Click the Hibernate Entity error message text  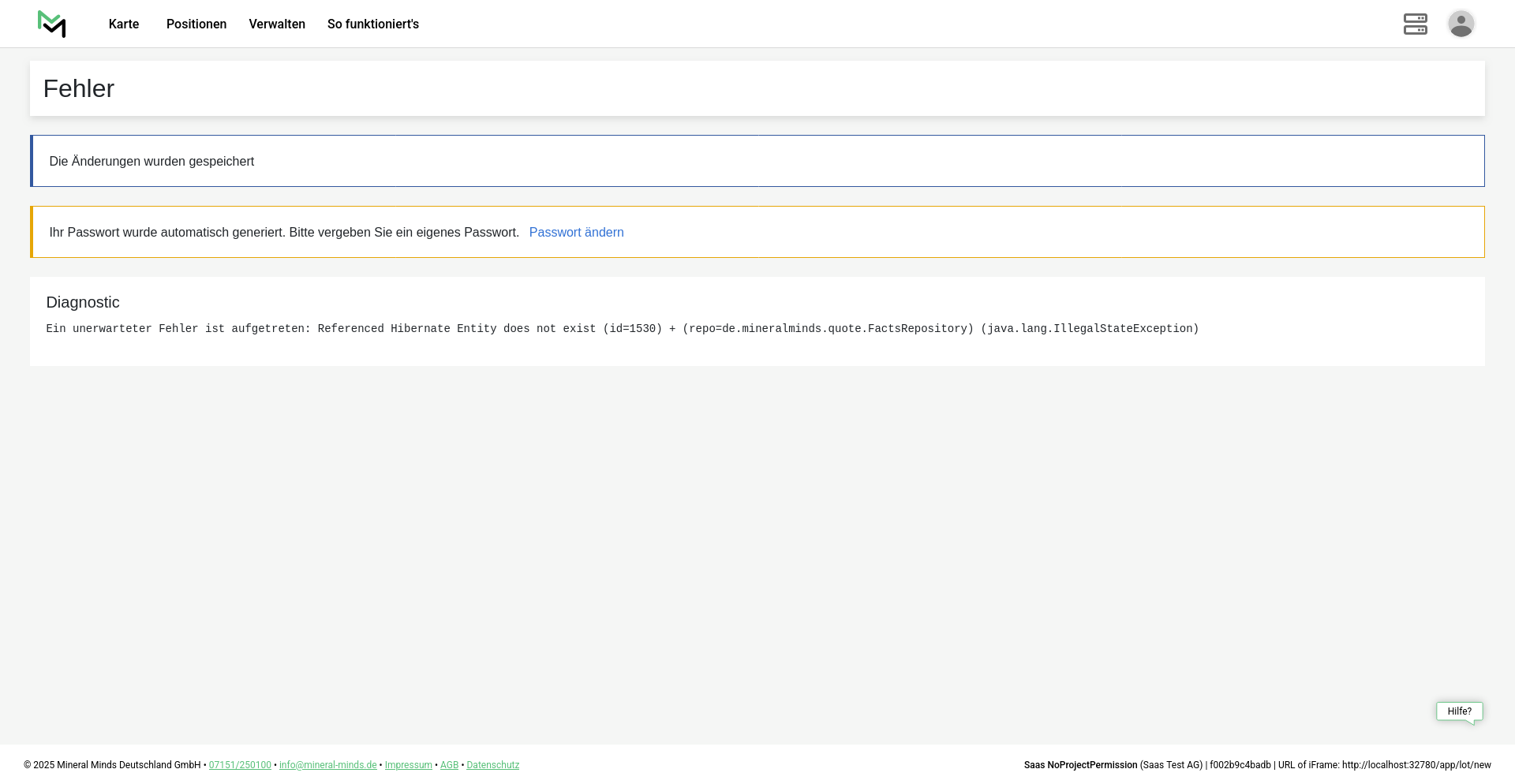click(x=622, y=329)
